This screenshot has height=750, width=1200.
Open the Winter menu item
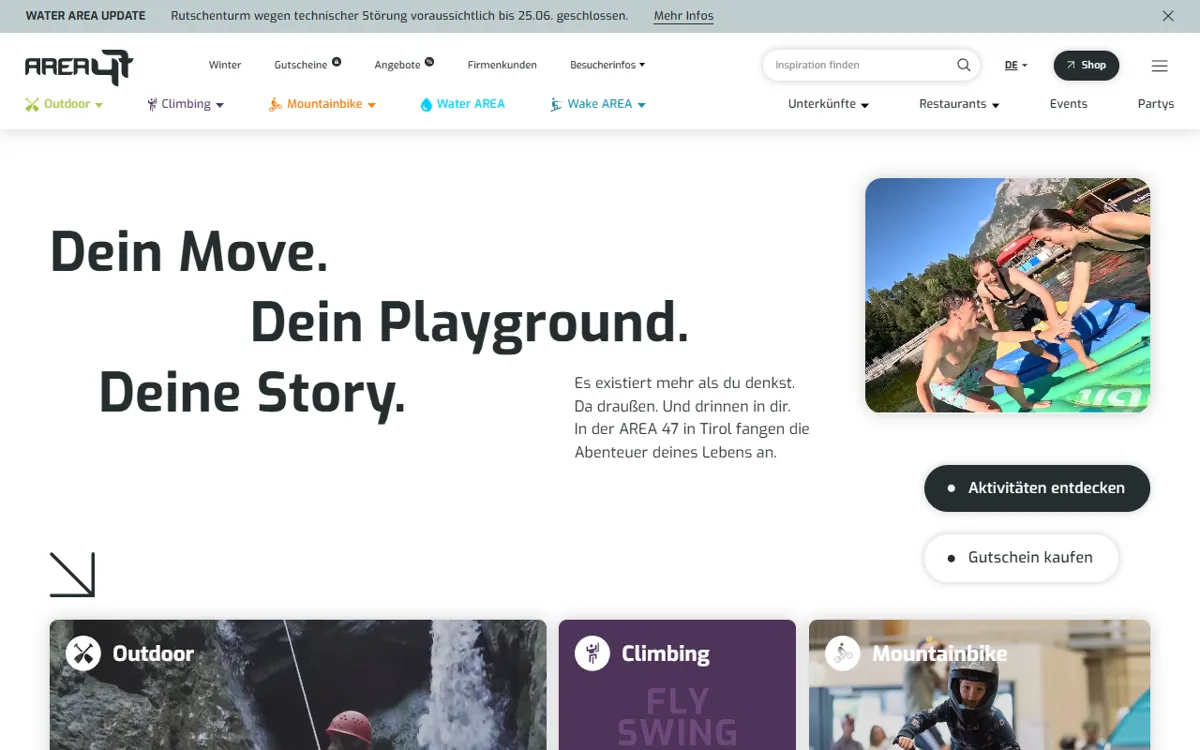[x=225, y=65]
